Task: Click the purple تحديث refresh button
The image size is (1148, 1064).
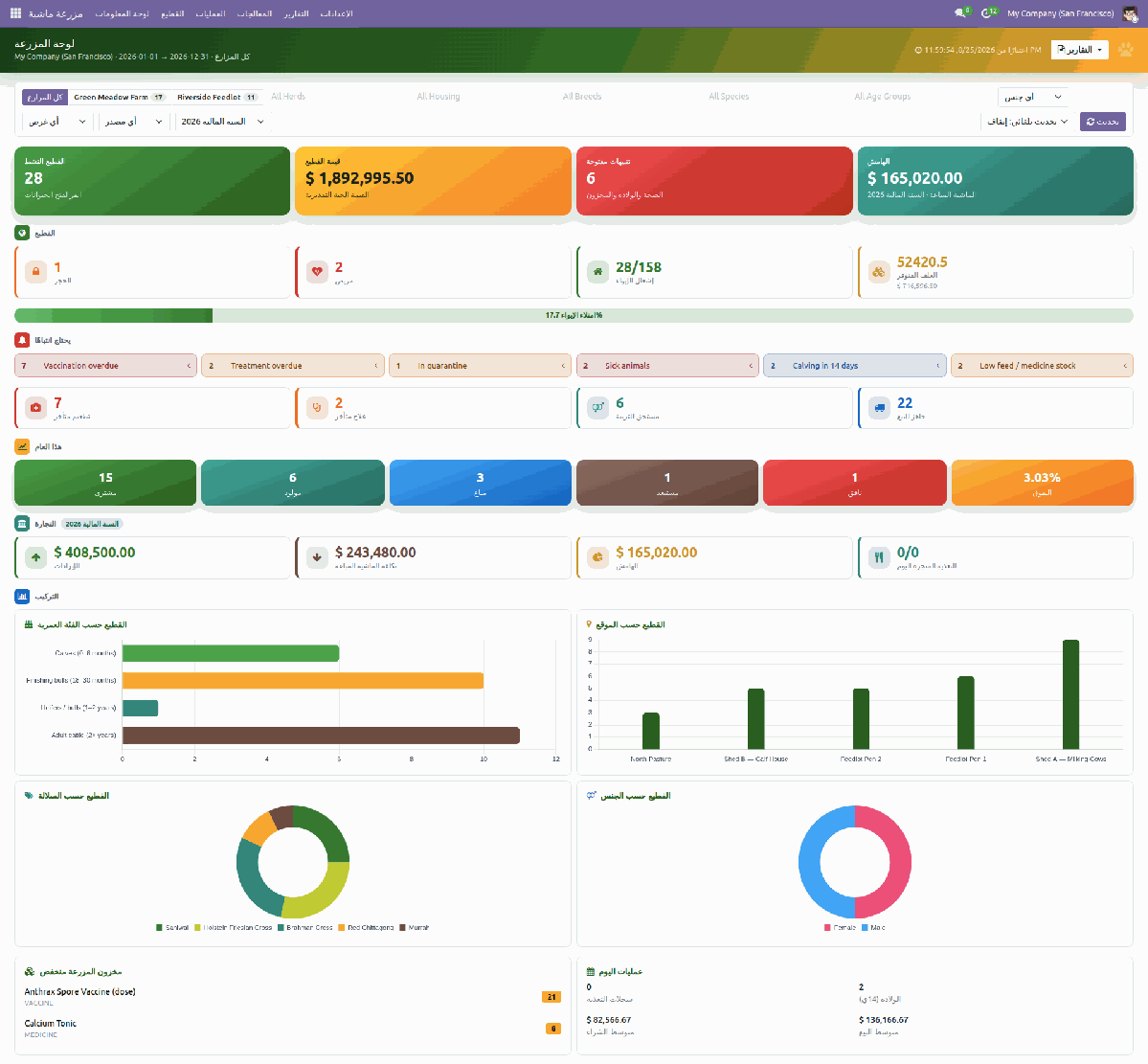Action: [x=1103, y=122]
